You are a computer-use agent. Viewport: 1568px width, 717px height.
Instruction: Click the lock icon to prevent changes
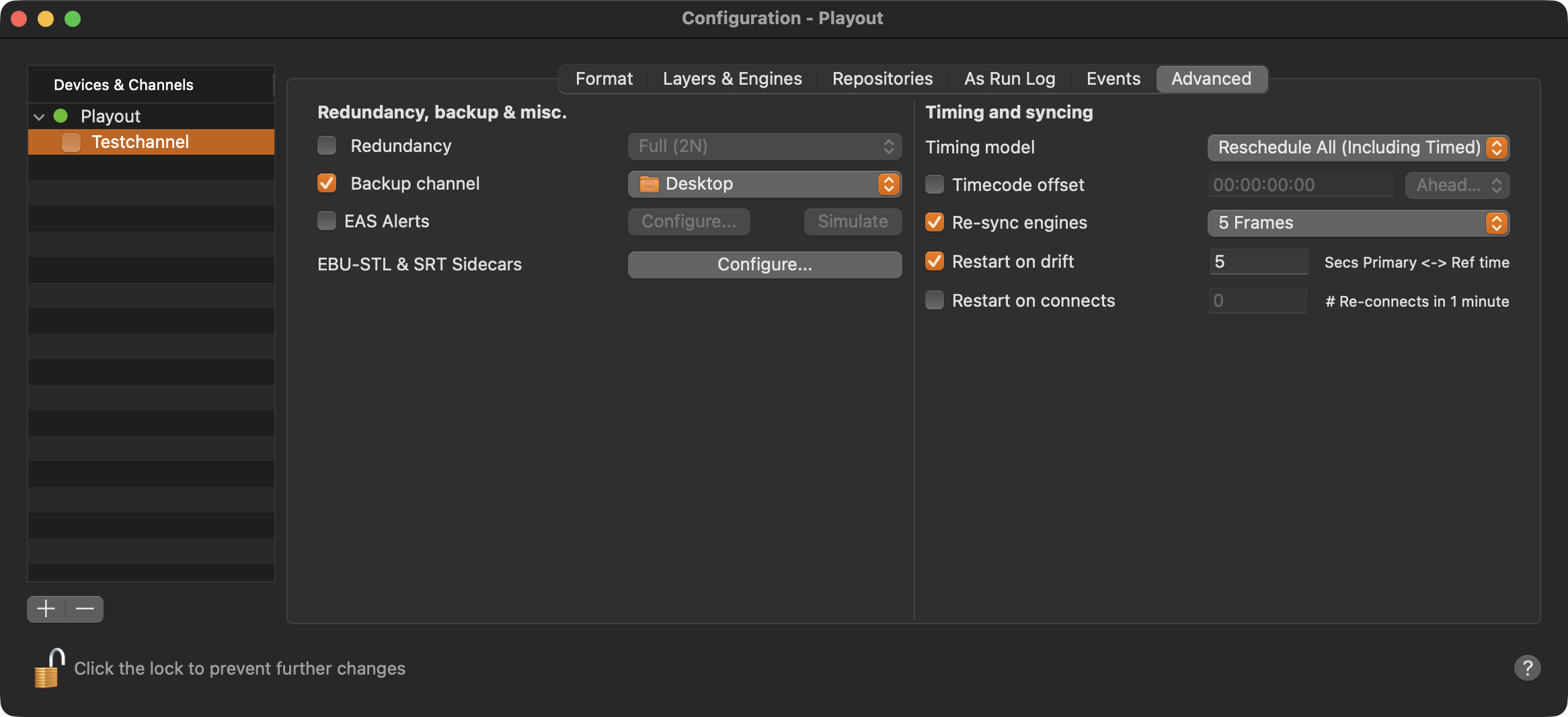coord(49,668)
